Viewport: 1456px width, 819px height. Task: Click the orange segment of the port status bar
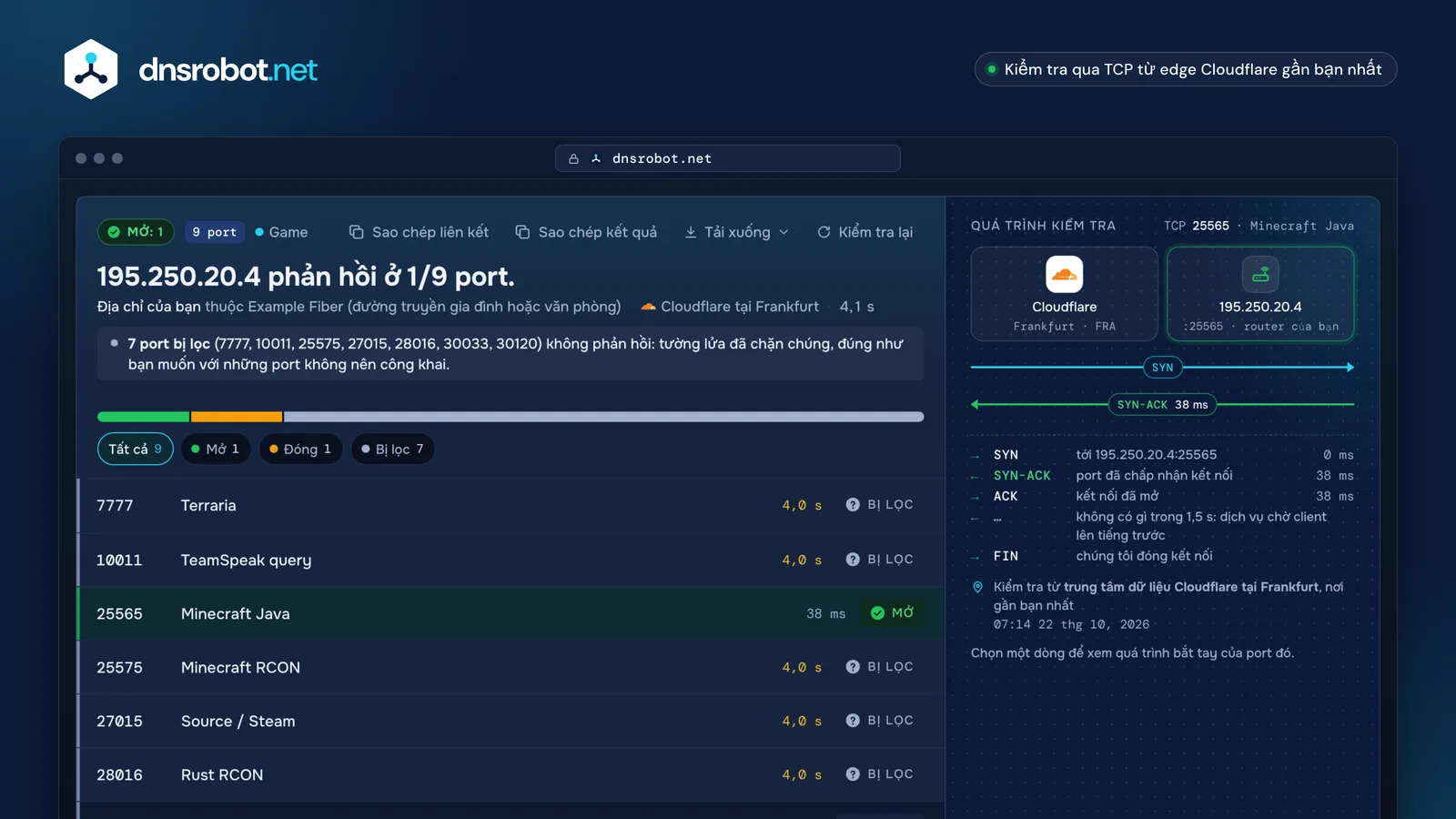tap(237, 417)
